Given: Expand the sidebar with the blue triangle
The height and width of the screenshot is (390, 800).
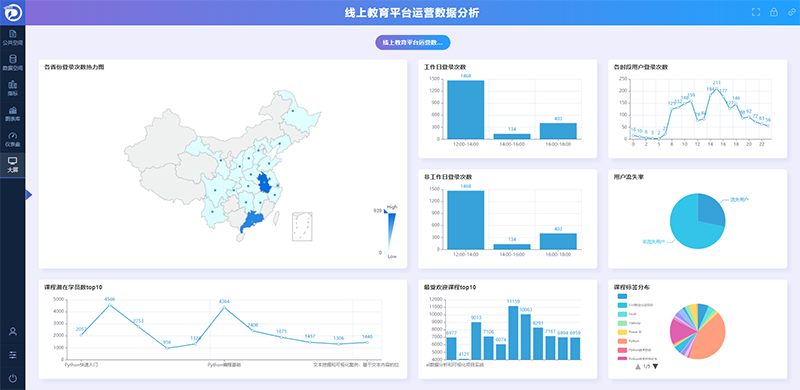Looking at the screenshot, I should tap(29, 194).
